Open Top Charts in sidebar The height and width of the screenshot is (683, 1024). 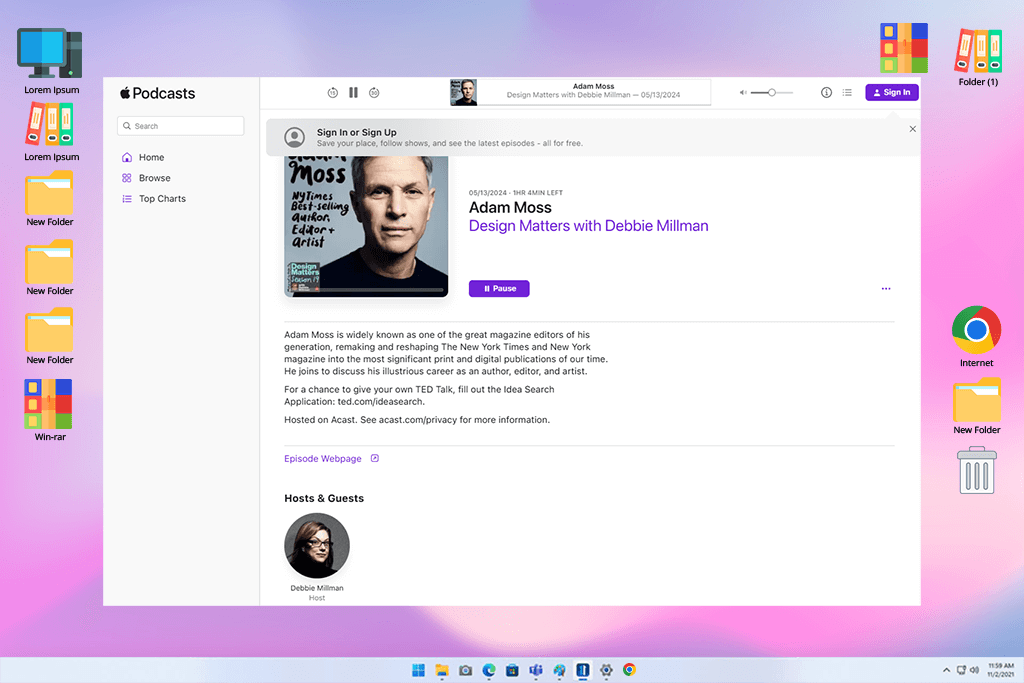tap(153, 199)
